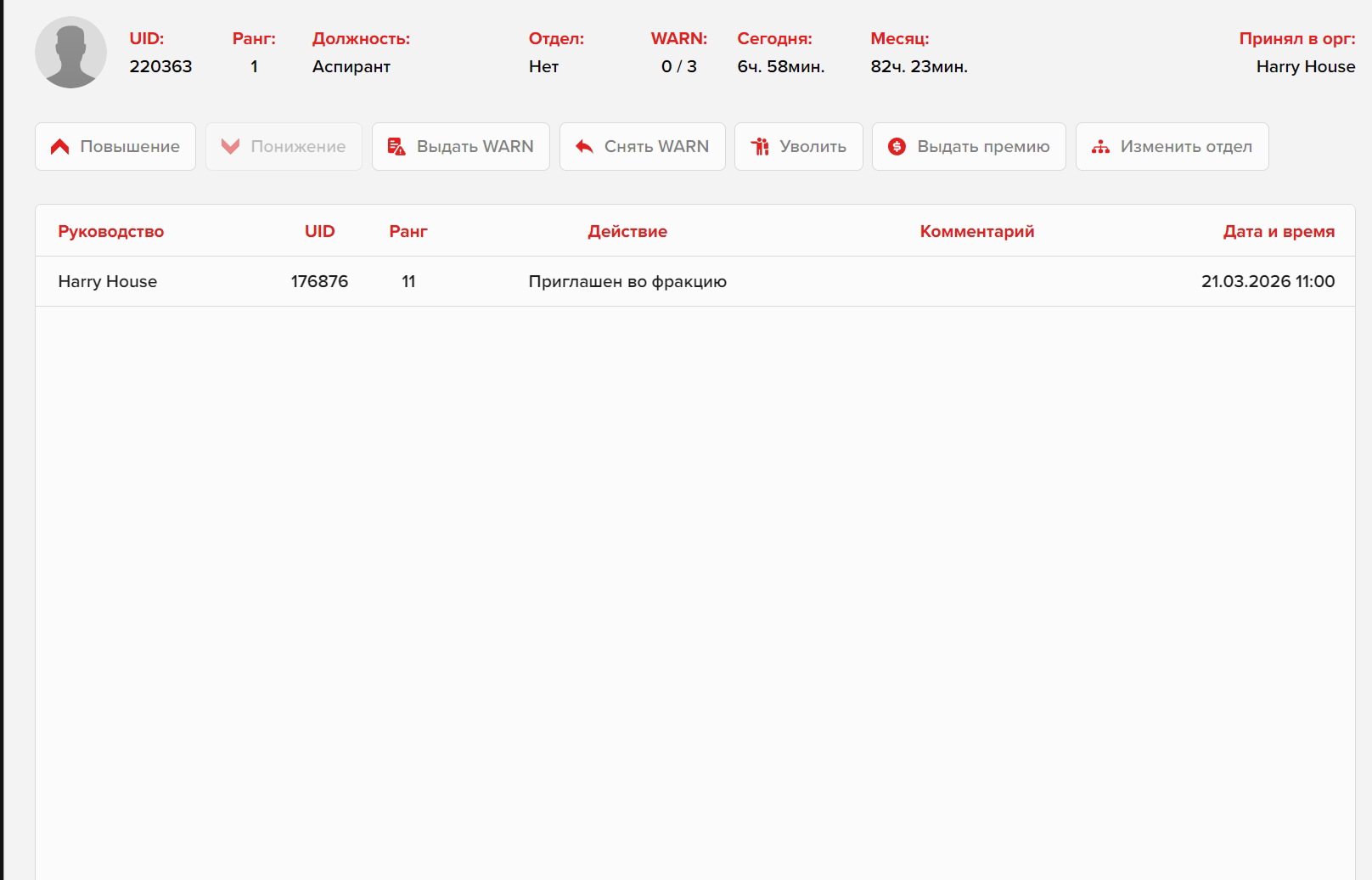This screenshot has width=1372, height=880.
Task: Click the Повышение button label
Action: pyautogui.click(x=130, y=147)
